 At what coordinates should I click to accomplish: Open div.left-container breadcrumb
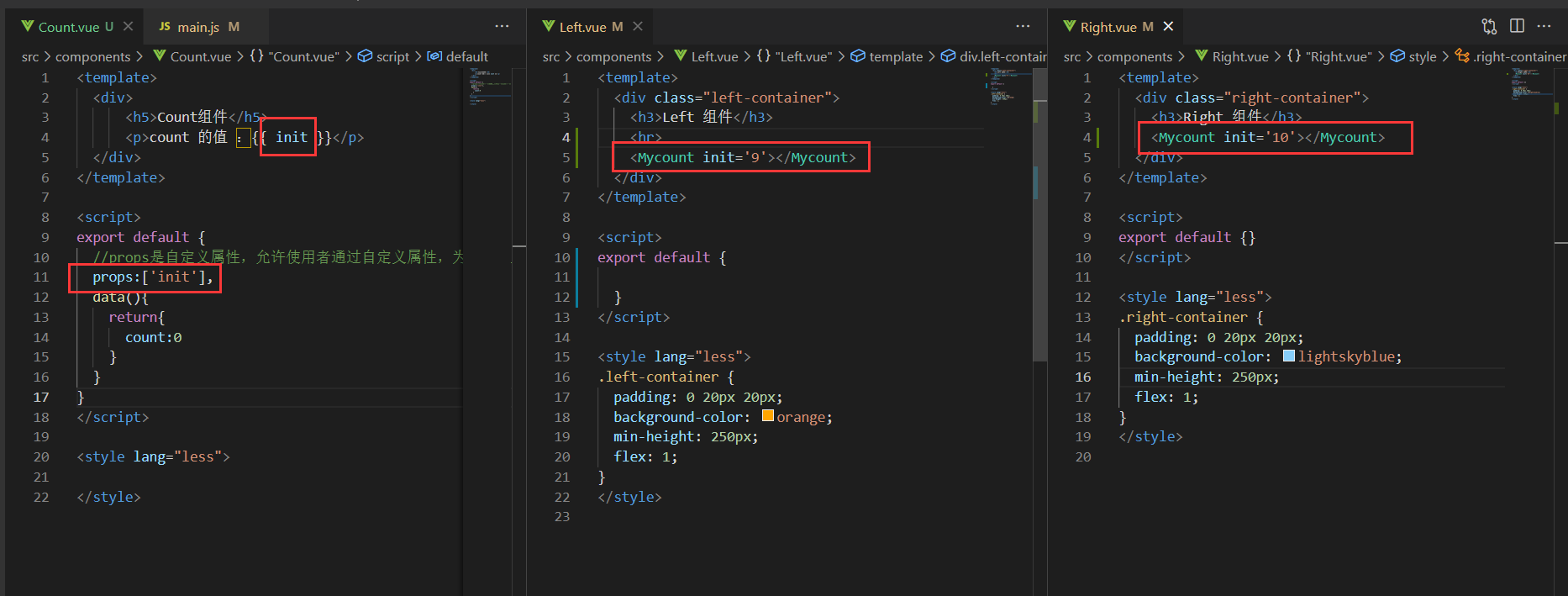pyautogui.click(x=994, y=57)
